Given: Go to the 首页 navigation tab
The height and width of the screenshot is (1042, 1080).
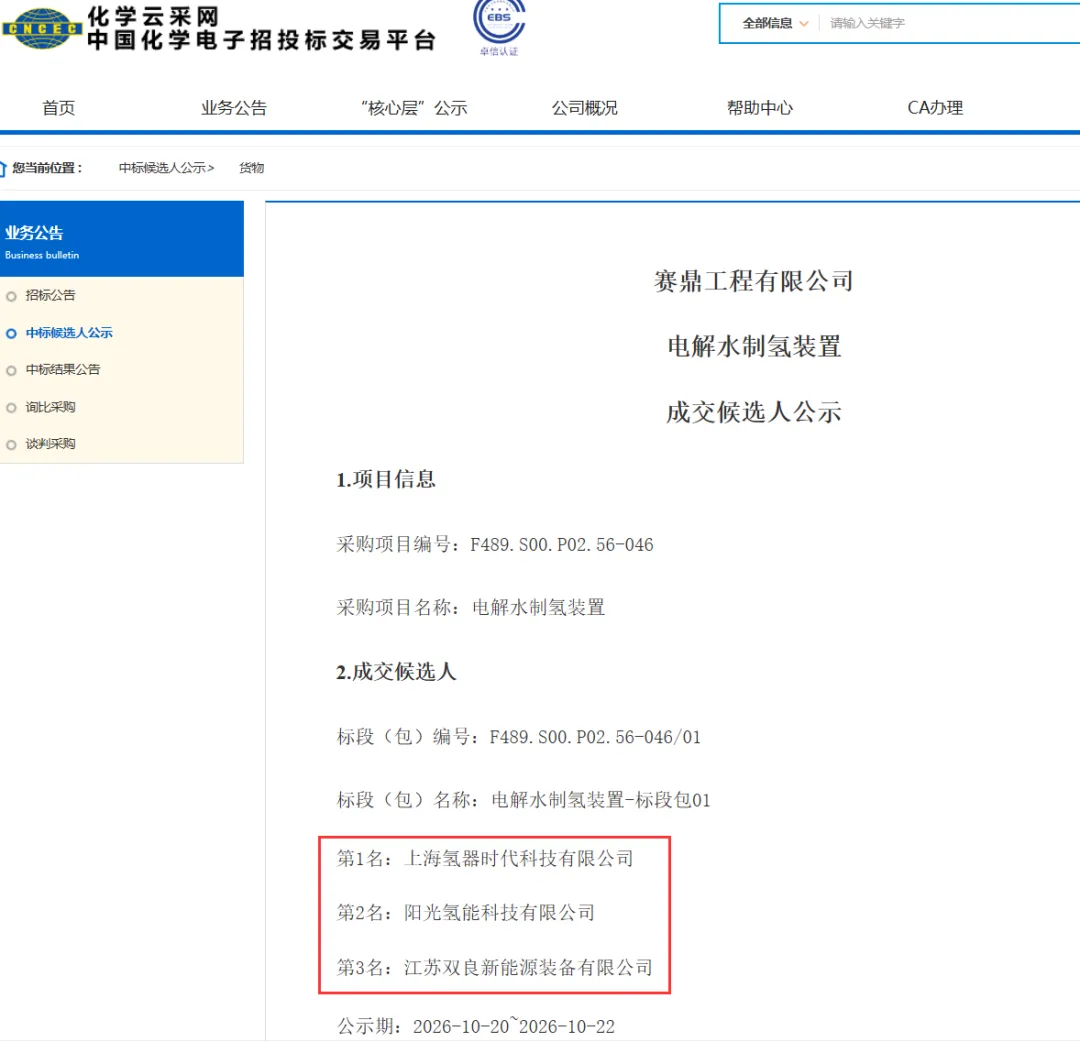Looking at the screenshot, I should pyautogui.click(x=59, y=108).
